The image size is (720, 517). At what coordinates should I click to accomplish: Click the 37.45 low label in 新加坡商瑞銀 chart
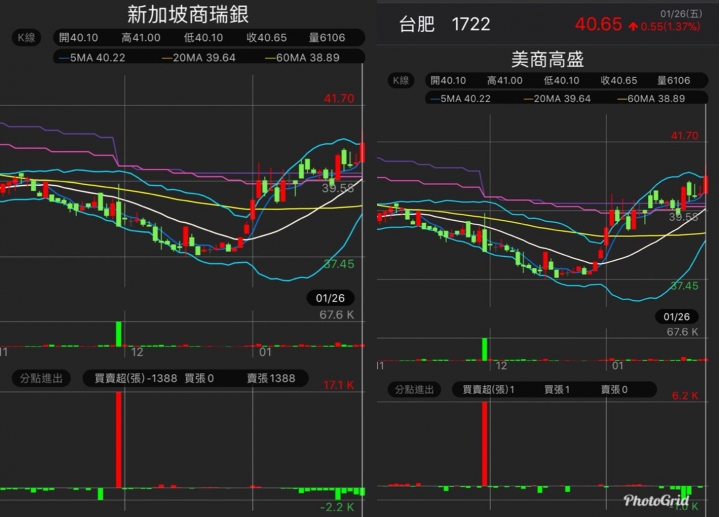(x=339, y=264)
